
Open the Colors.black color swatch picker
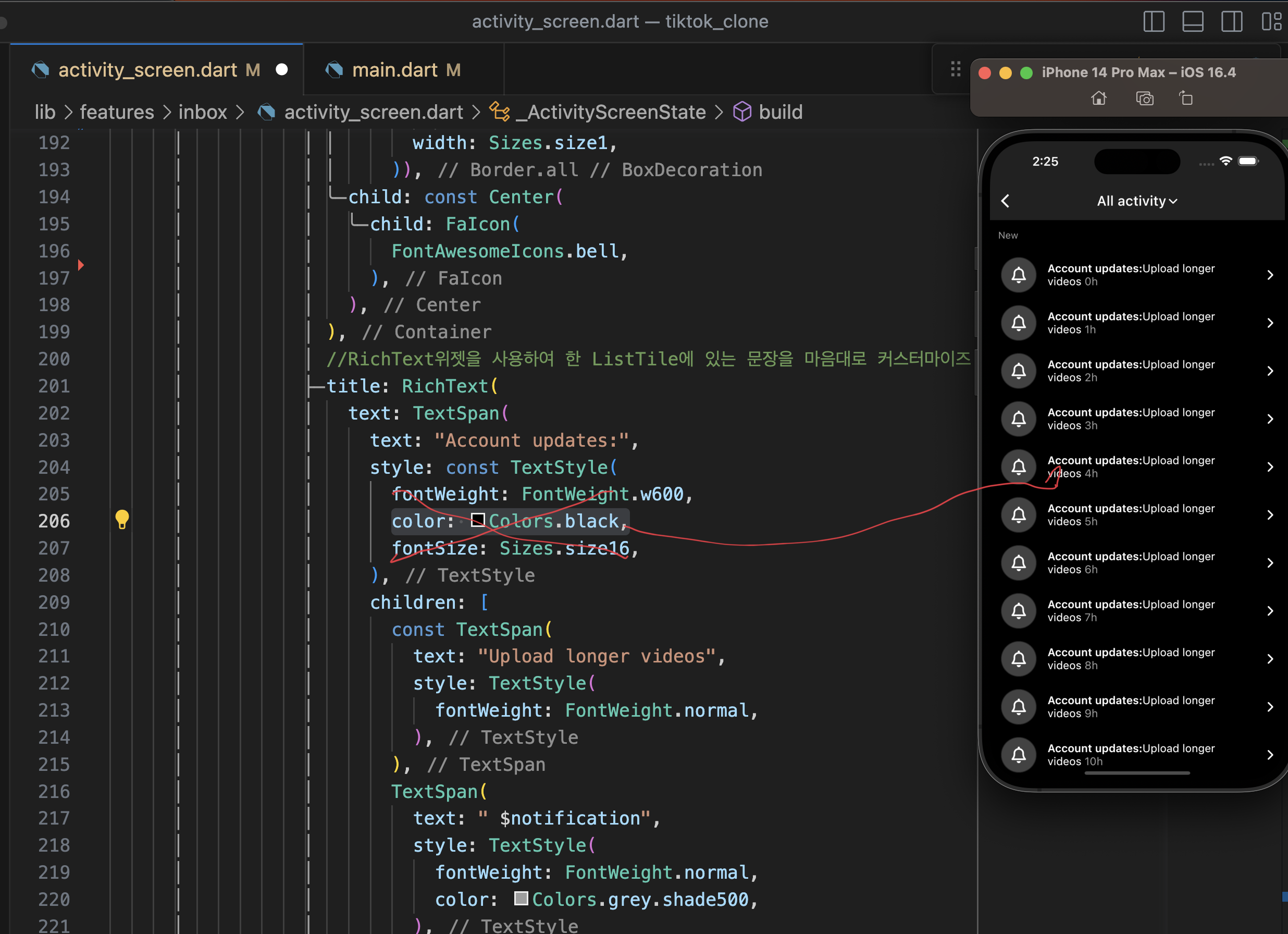tap(478, 520)
